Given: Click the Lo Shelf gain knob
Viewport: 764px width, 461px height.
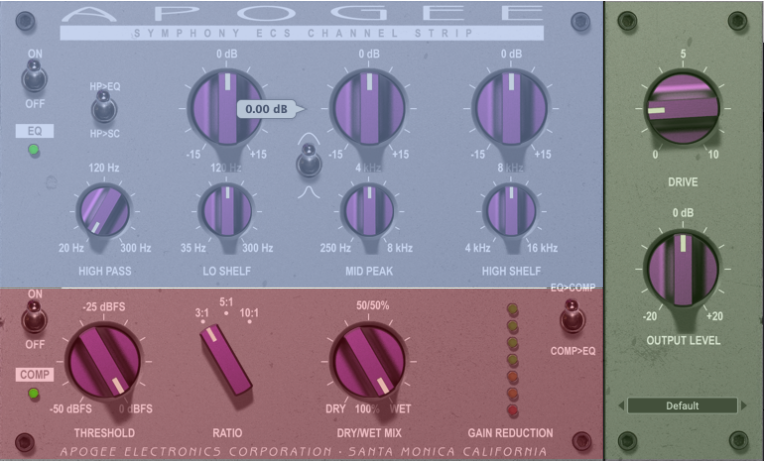Looking at the screenshot, I should [226, 103].
